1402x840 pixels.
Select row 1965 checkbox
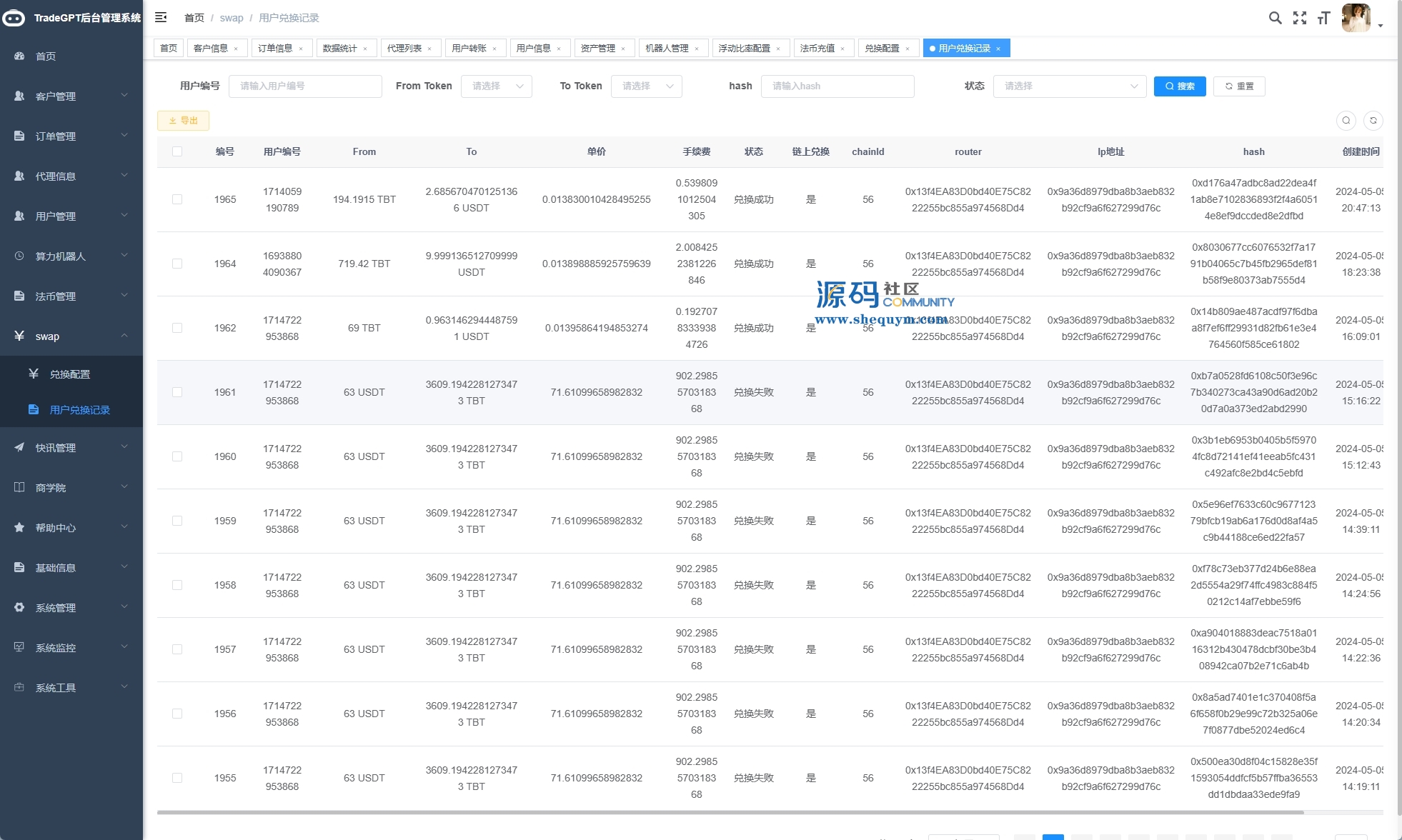(177, 199)
